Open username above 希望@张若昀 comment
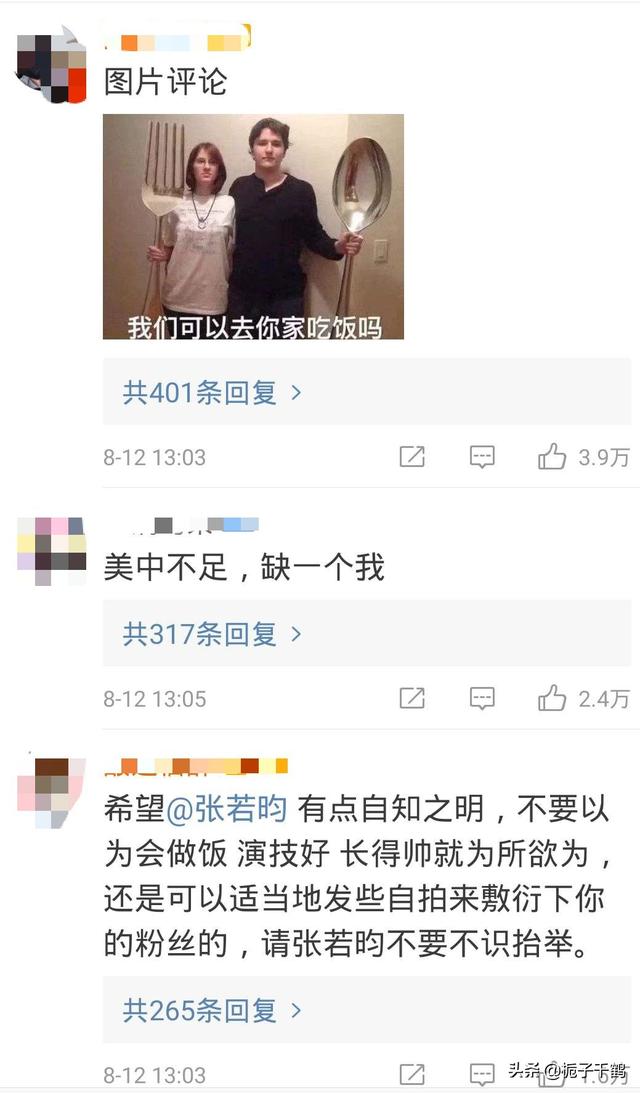Image resolution: width=640 pixels, height=1093 pixels. pos(195,766)
